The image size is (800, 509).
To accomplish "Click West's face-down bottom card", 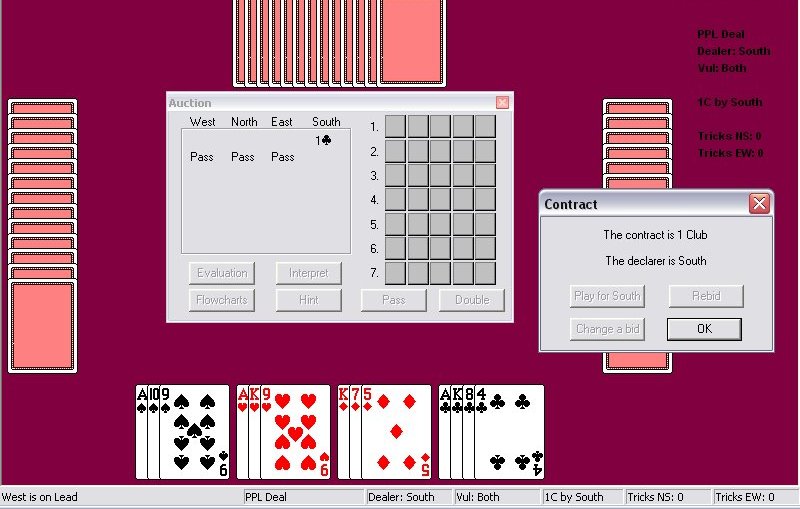I will (x=43, y=326).
